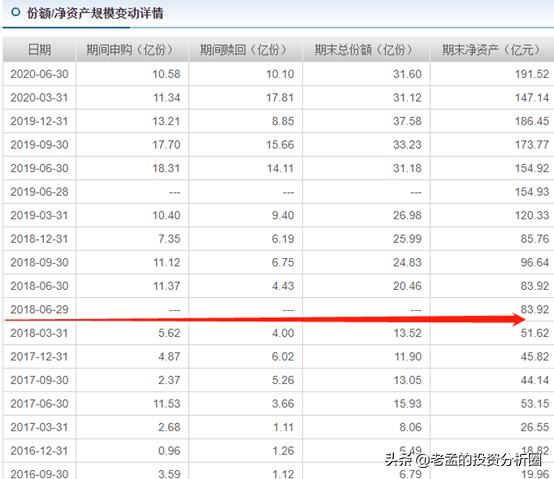Click the 24.83 total shares value
The height and width of the screenshot is (479, 554).
(407, 262)
